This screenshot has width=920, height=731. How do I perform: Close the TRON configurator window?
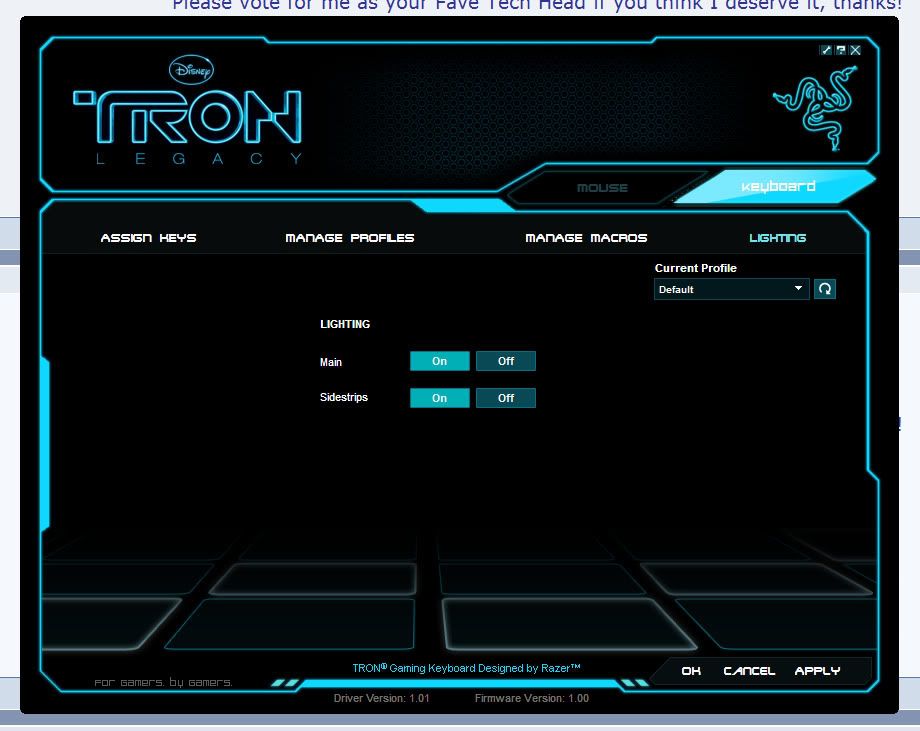(855, 50)
